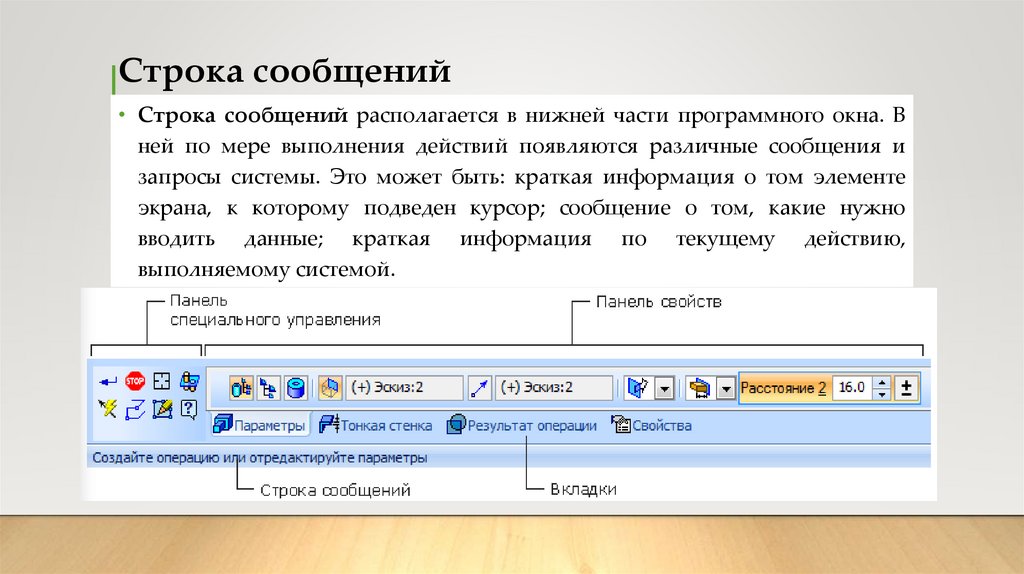Click the message line 'Создайте операцию или отредактируйте параметры'
This screenshot has width=1024, height=574.
pos(259,458)
